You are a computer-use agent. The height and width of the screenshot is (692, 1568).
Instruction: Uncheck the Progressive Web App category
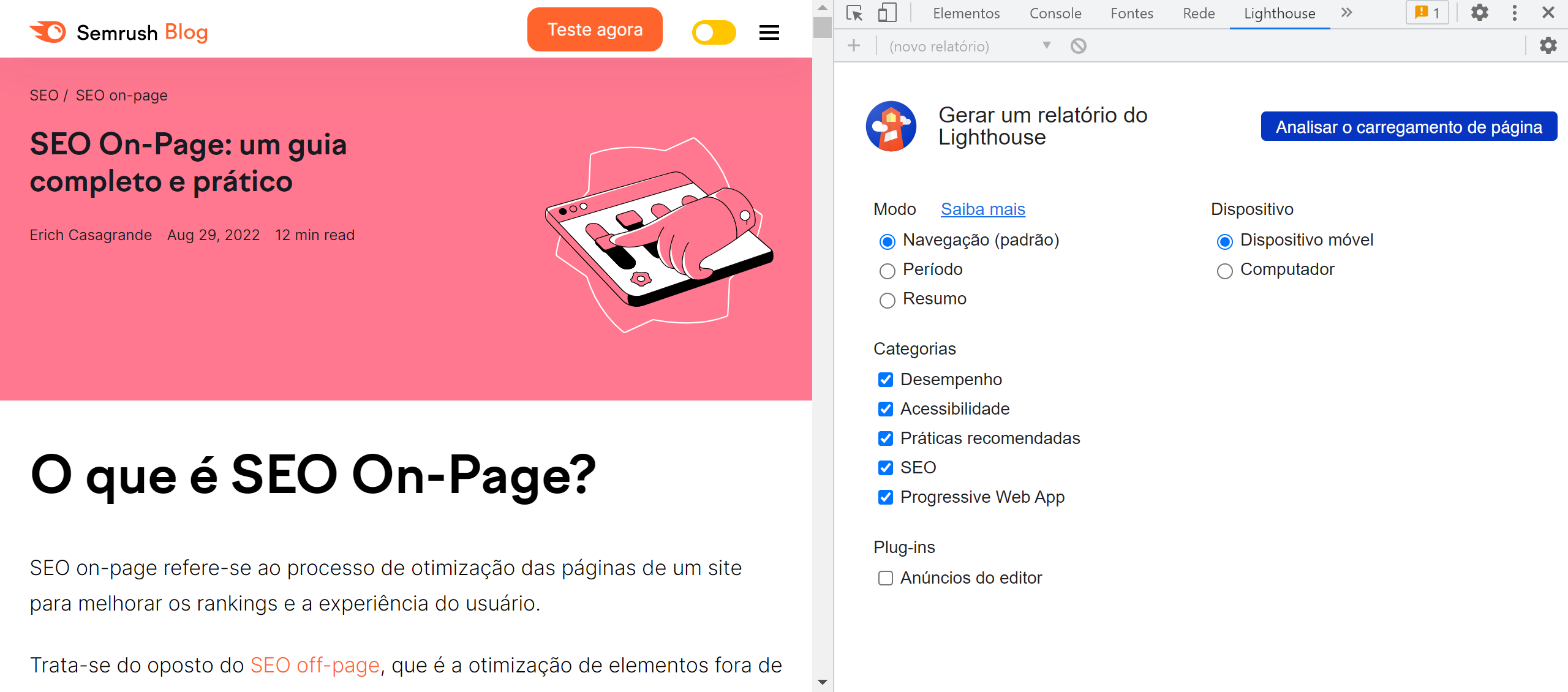[885, 498]
